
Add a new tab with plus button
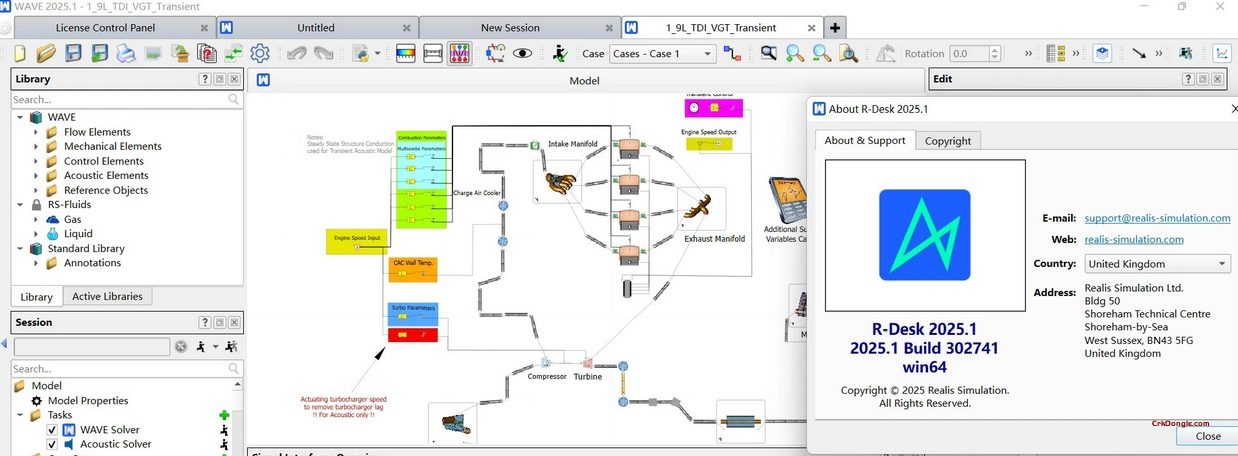836,27
